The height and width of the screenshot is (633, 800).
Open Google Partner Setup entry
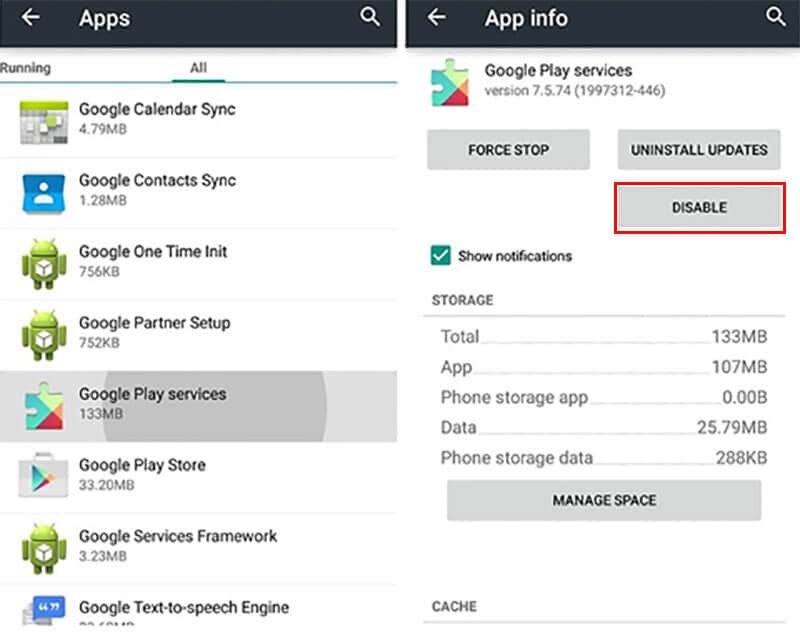click(x=198, y=335)
